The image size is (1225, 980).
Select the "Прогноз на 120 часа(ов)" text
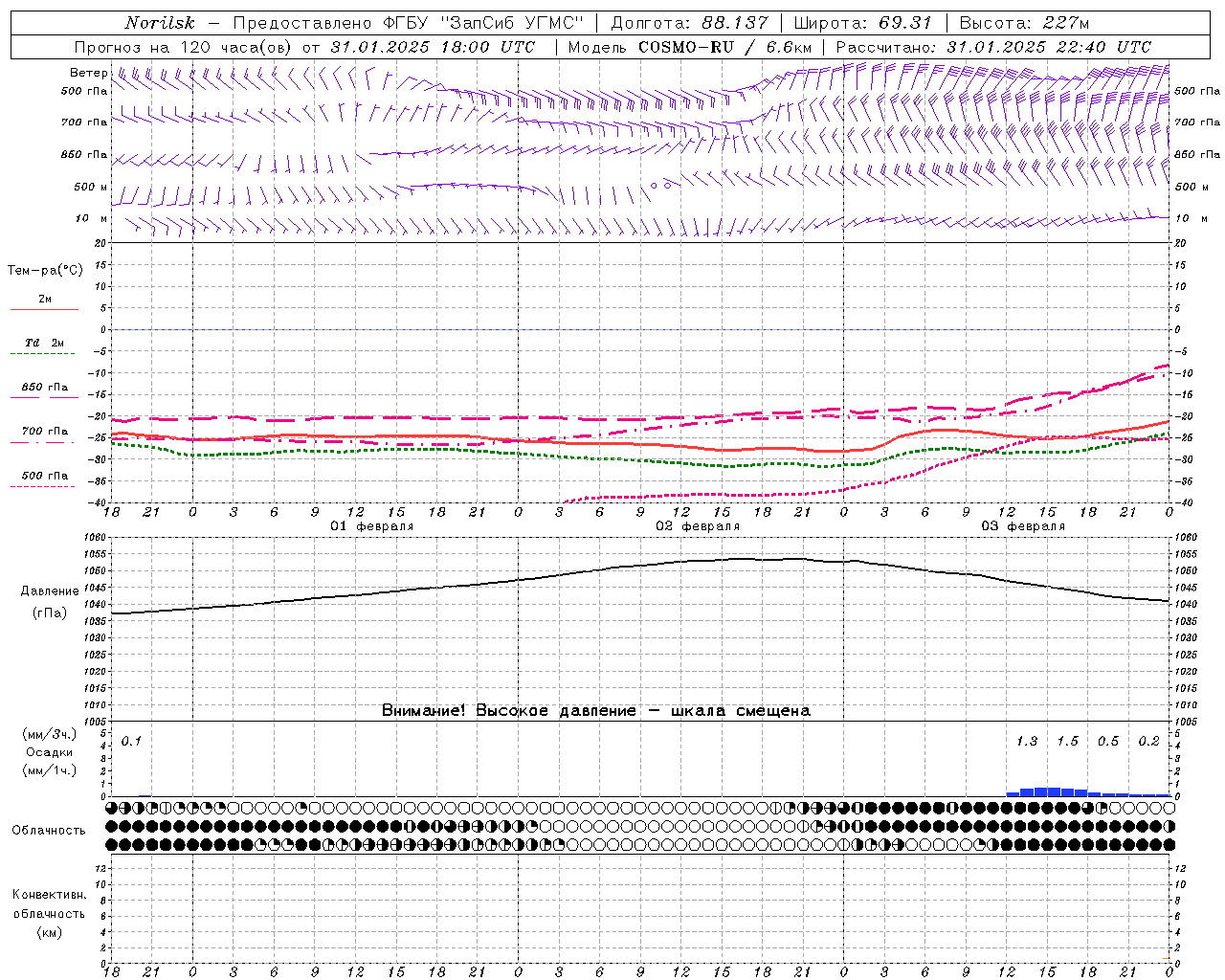[x=184, y=47]
